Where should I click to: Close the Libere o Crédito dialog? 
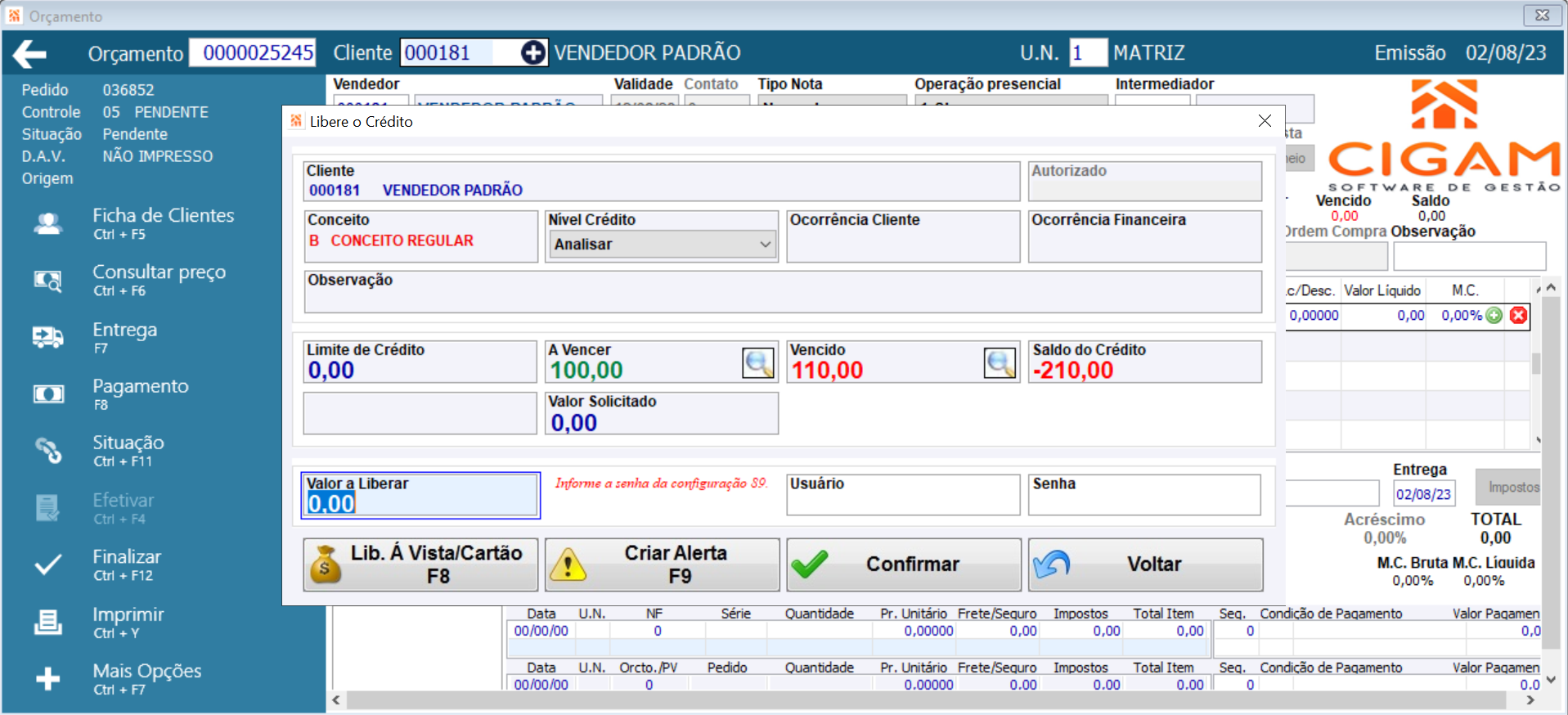(1265, 121)
